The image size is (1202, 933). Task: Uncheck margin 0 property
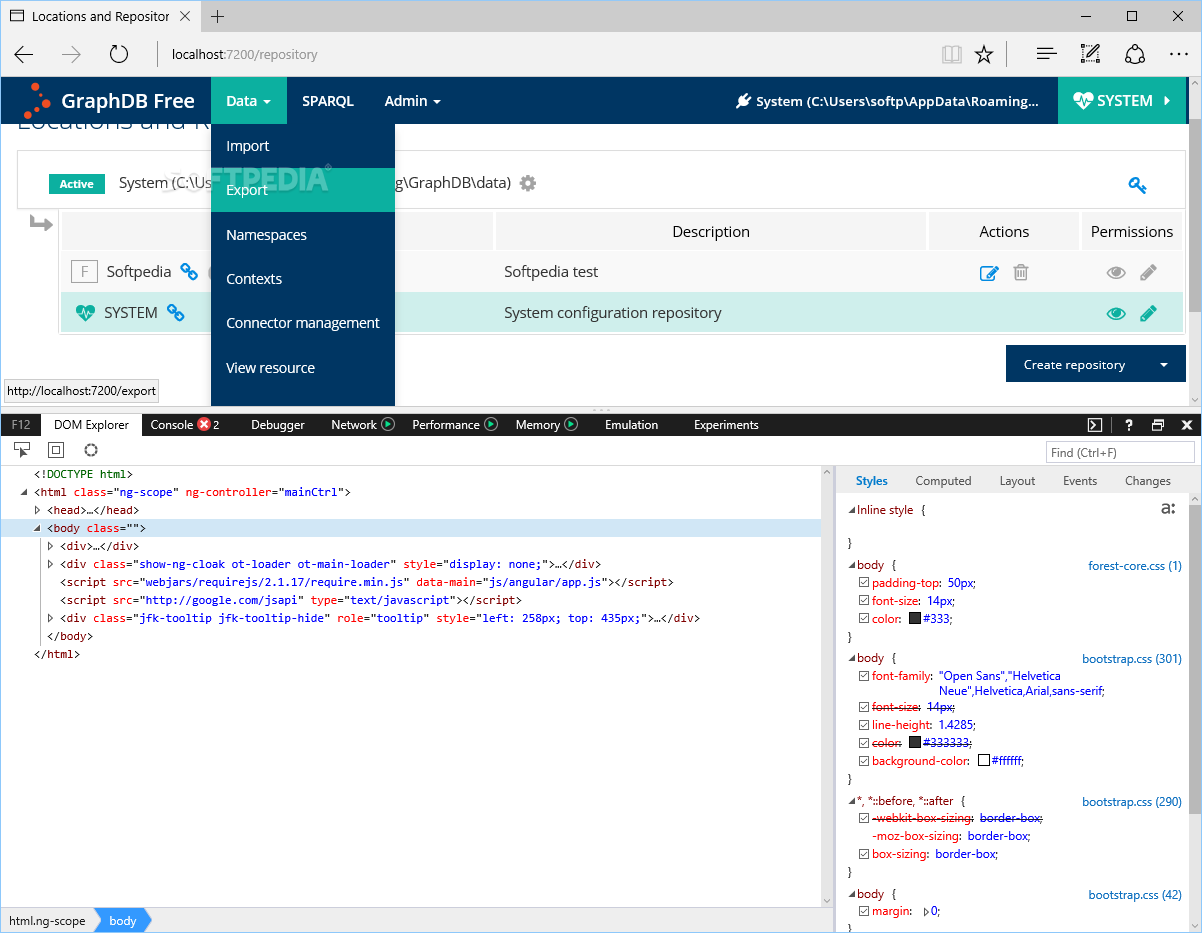[x=864, y=911]
